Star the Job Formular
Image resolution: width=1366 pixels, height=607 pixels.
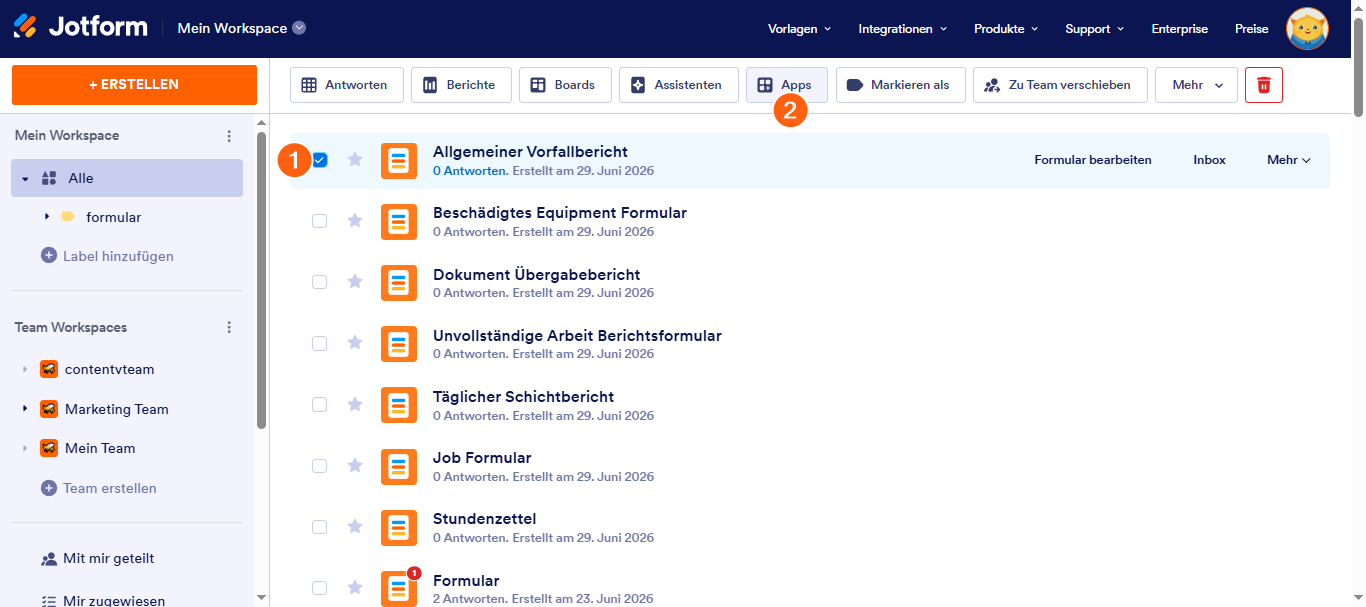pyautogui.click(x=354, y=465)
